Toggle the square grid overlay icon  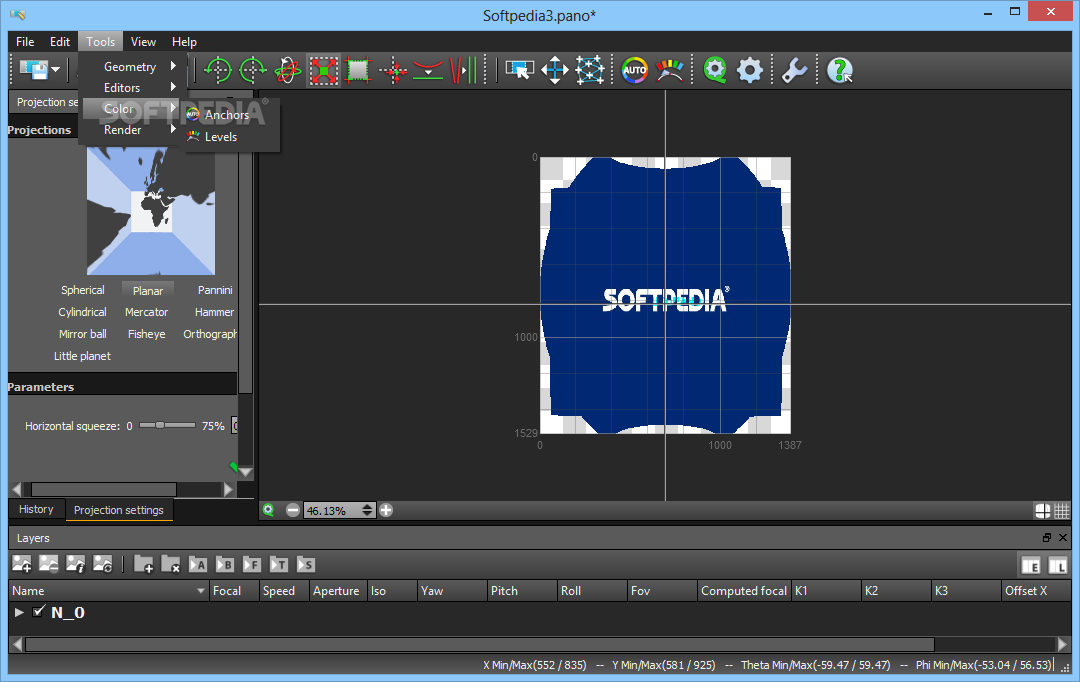[x=1061, y=510]
